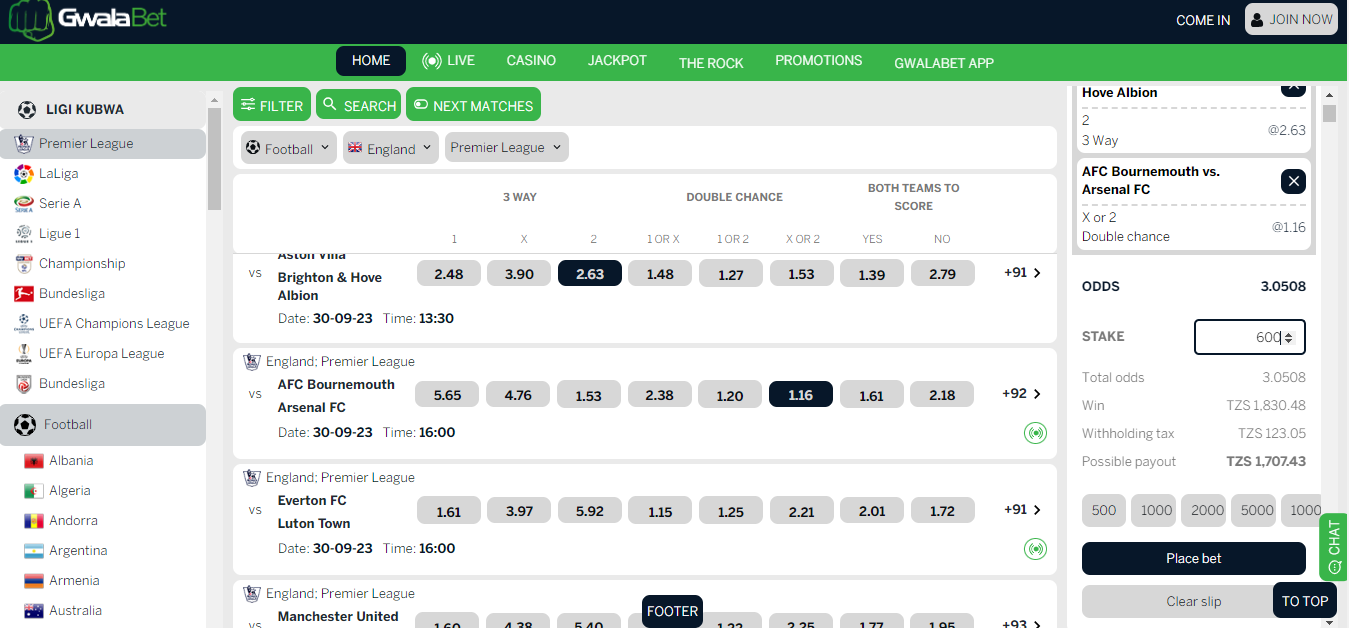Click the Albania flag entry
Image resolution: width=1349 pixels, height=628 pixels.
click(x=70, y=461)
